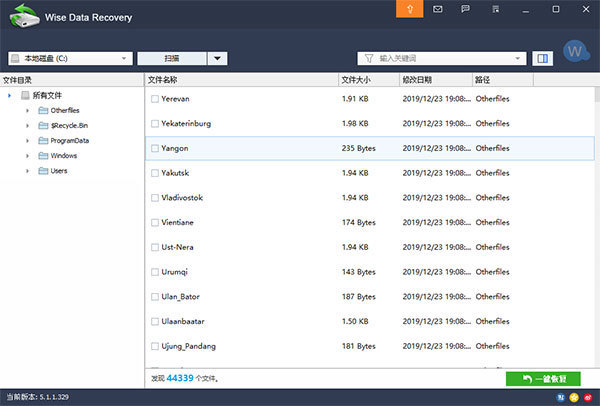Click the version 5.1.1.329 label

tap(38, 397)
